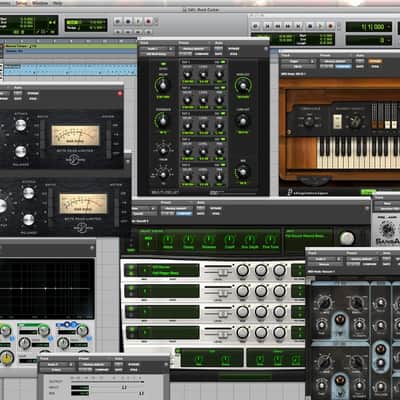The image size is (400, 400).
Task: Click the Mix knob in the delay plugin
Action: click(x=243, y=172)
